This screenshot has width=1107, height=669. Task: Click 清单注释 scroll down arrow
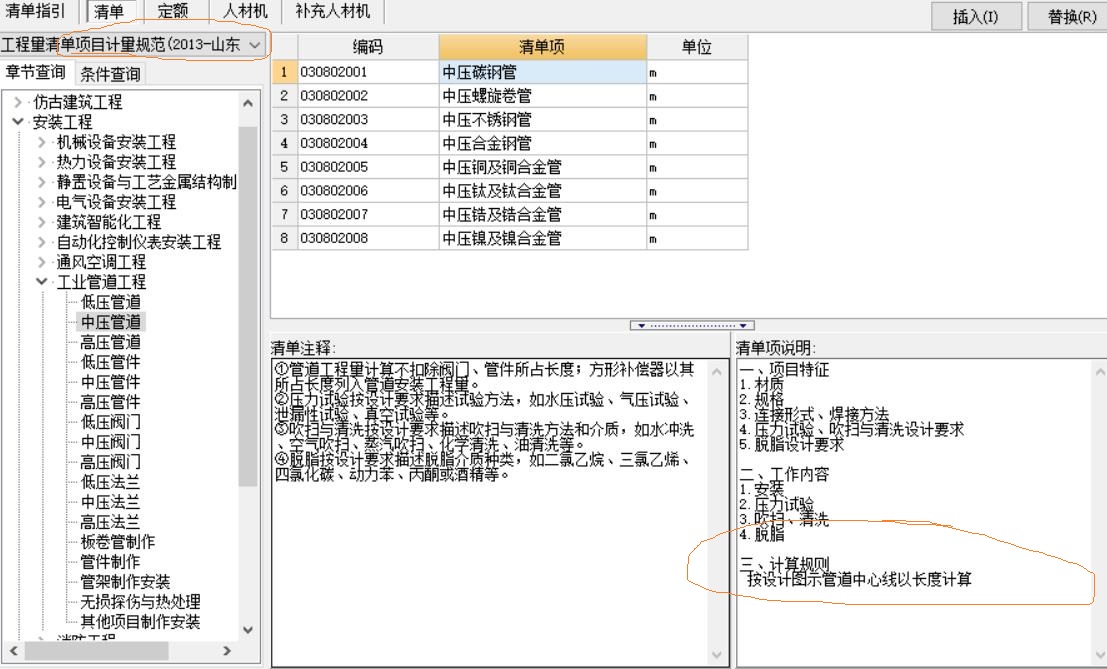(x=717, y=656)
